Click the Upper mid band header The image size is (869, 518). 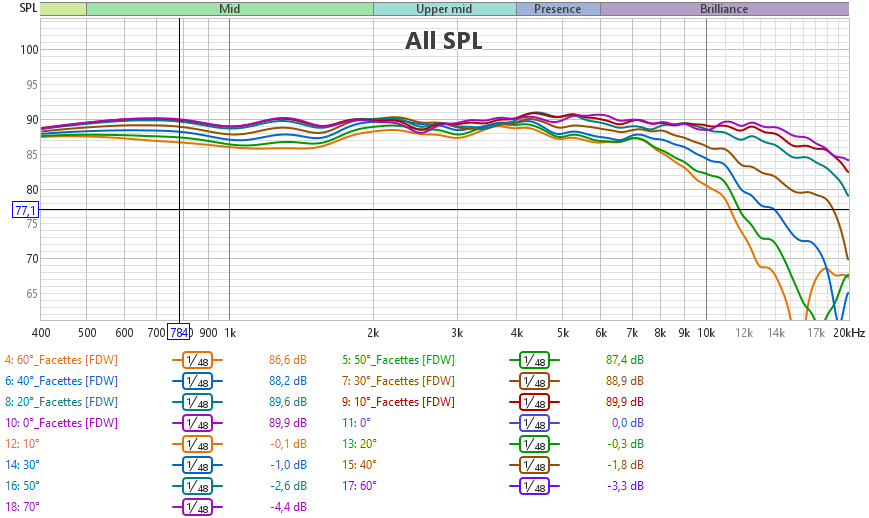pos(444,9)
